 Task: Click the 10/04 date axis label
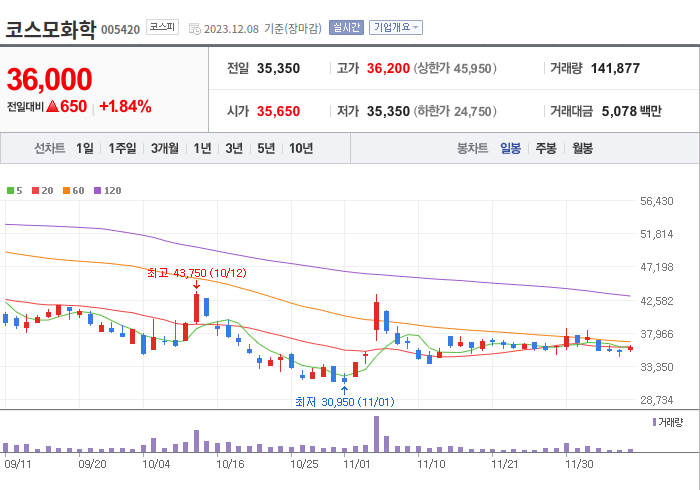(x=156, y=464)
